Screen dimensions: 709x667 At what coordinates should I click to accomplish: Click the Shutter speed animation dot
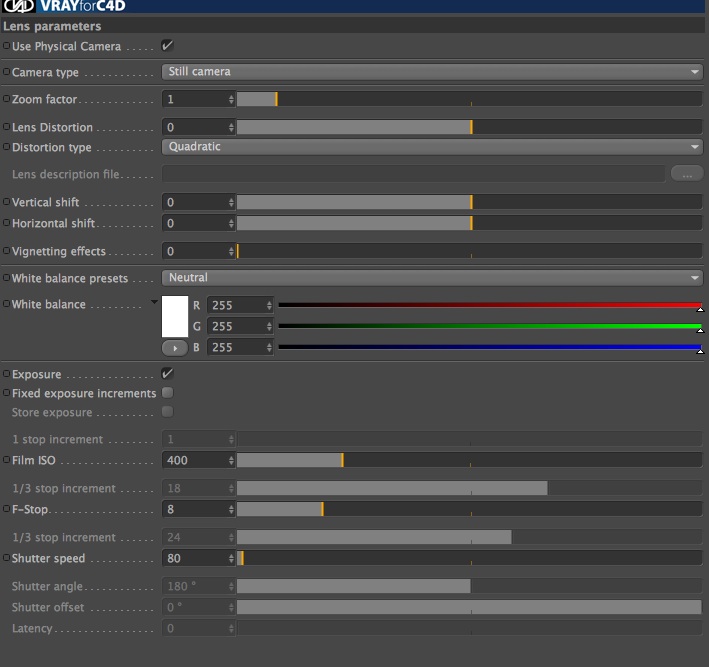click(x=6, y=558)
